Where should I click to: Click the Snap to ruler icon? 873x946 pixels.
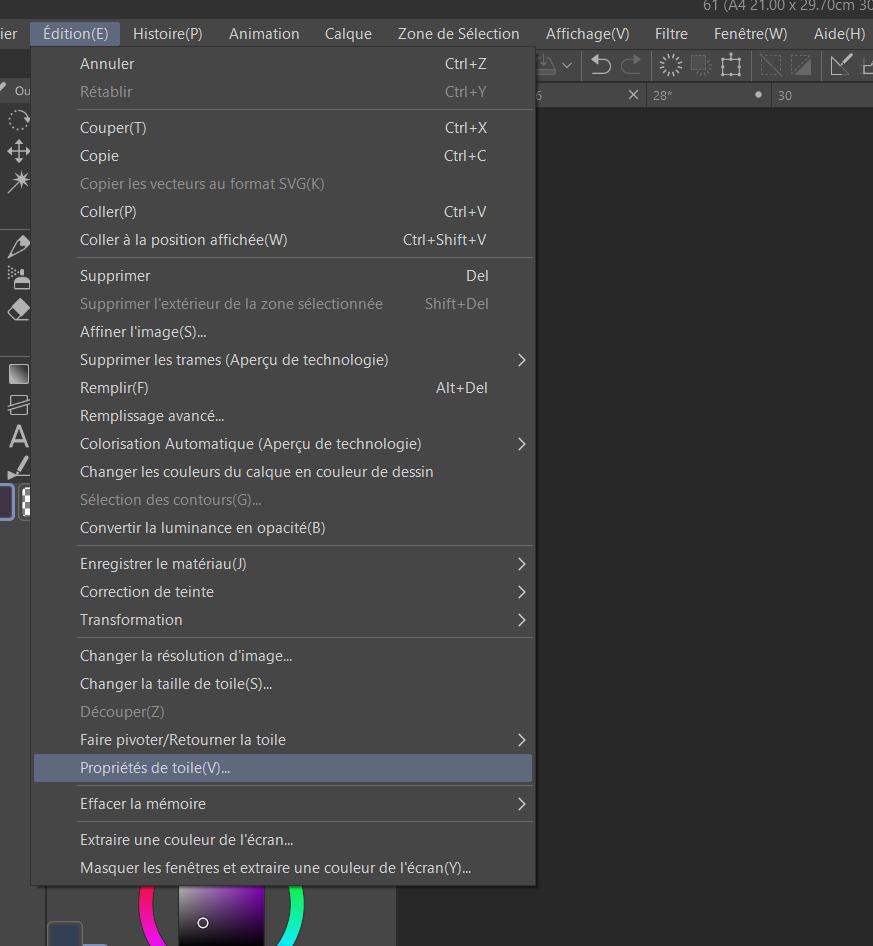pos(841,65)
